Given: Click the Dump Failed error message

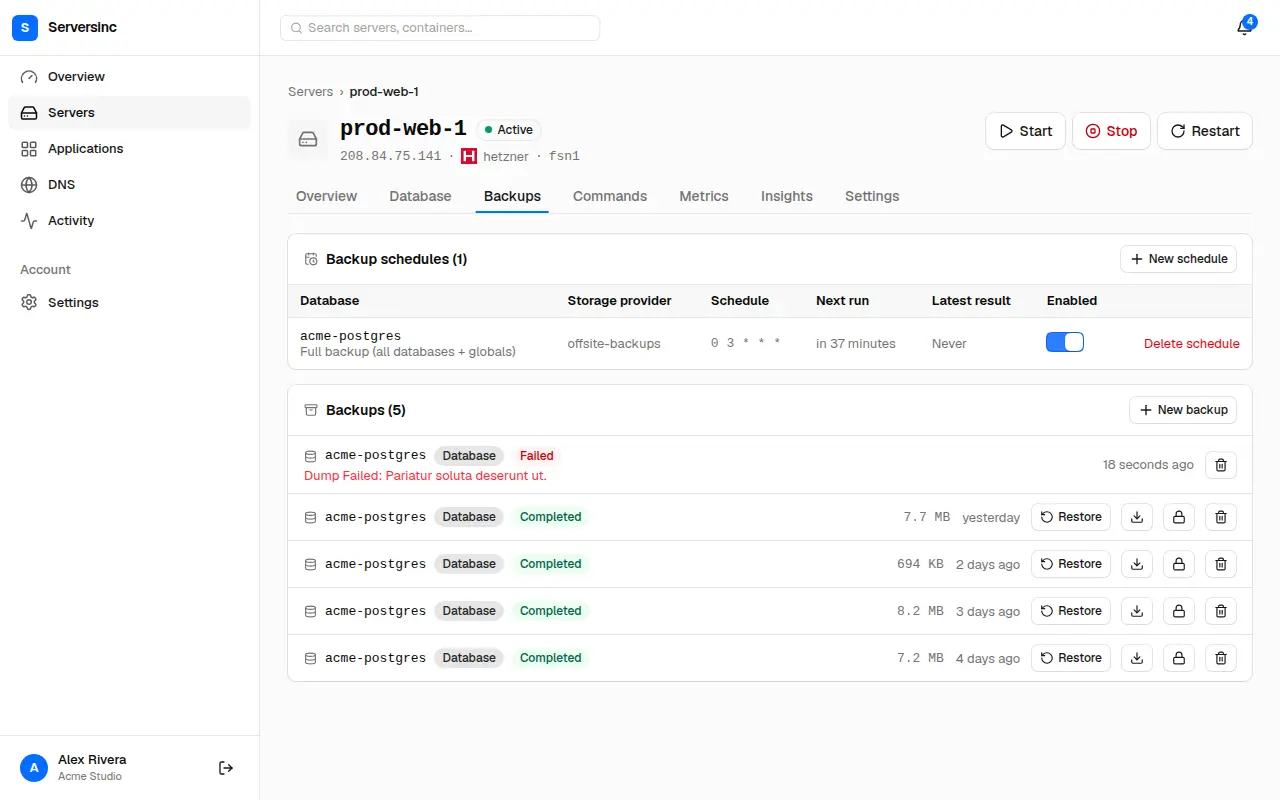Looking at the screenshot, I should (425, 476).
